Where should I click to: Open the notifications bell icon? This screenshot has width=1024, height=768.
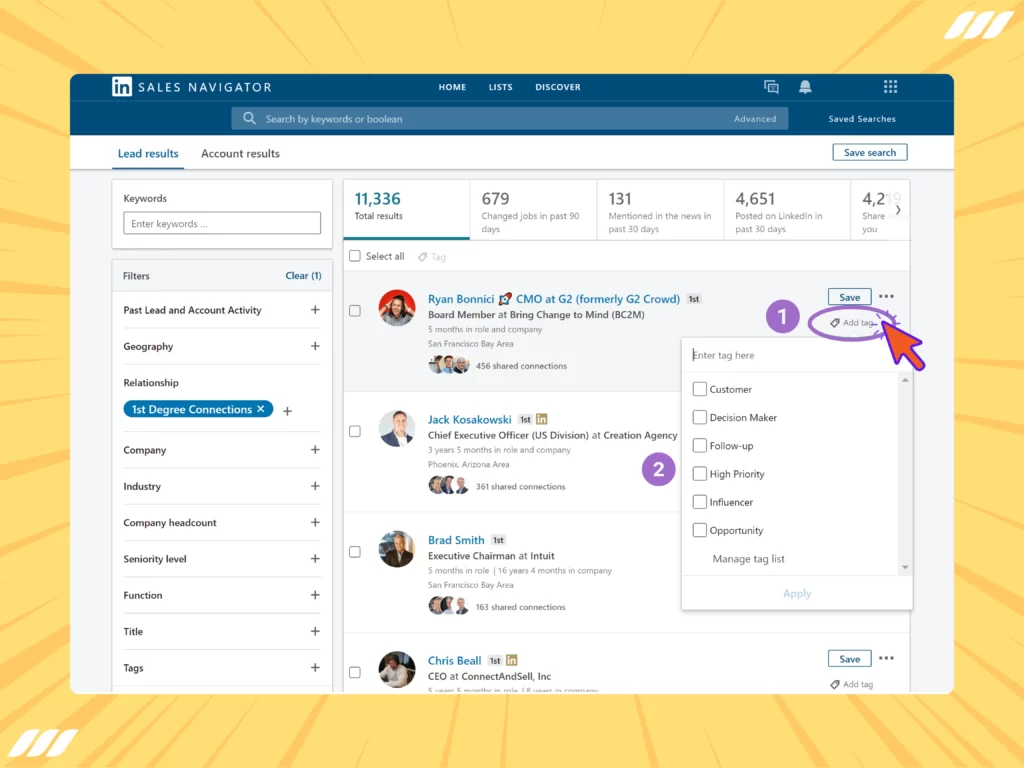pyautogui.click(x=805, y=87)
